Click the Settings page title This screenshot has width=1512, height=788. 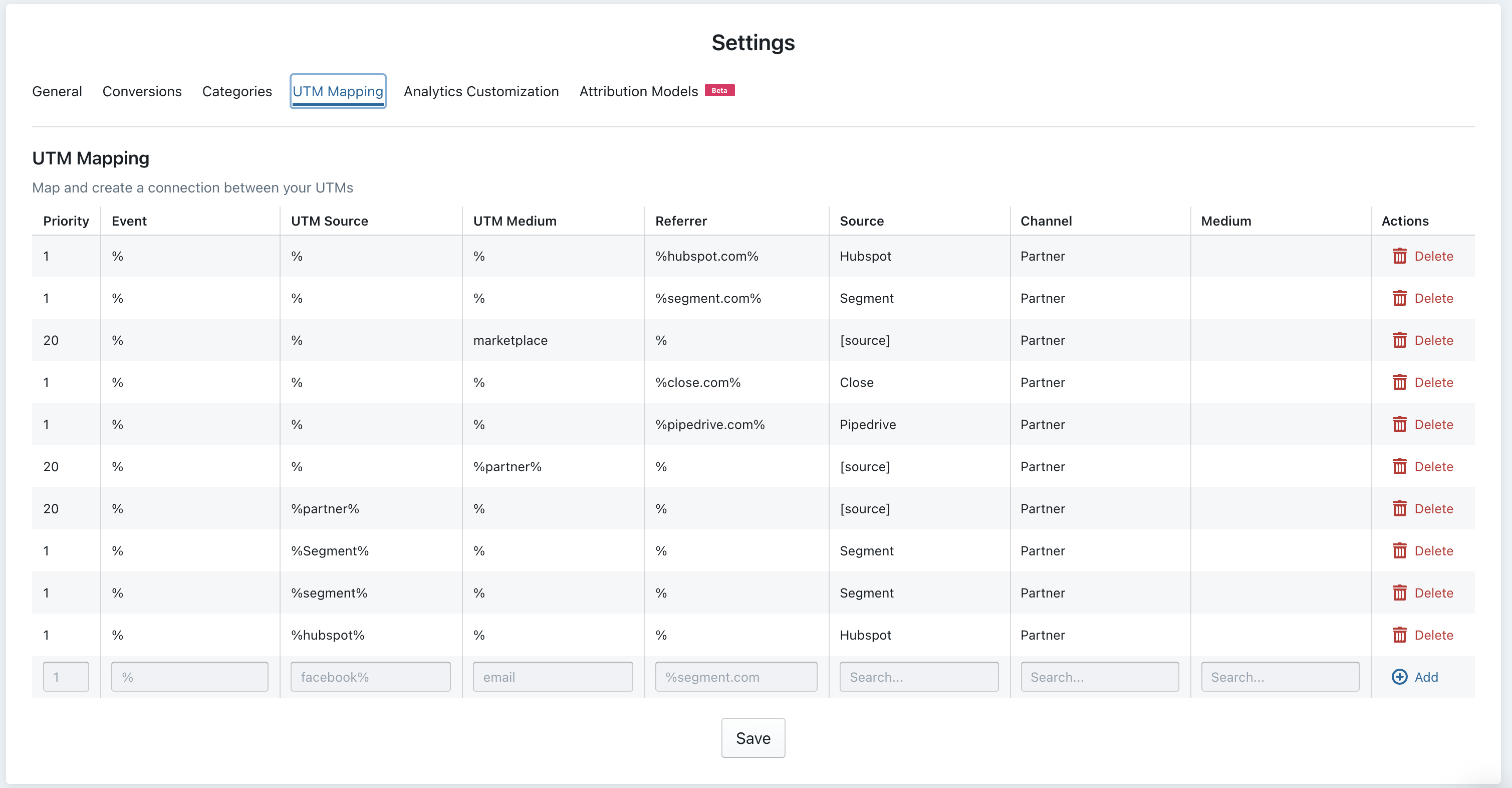coord(753,43)
